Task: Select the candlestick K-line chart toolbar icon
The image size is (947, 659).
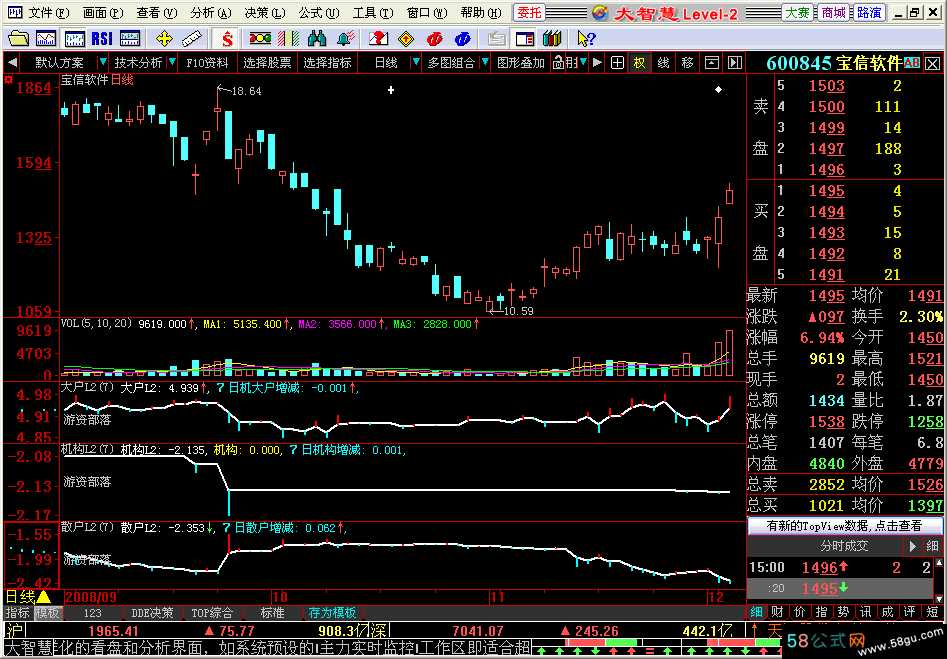Action: (x=74, y=39)
